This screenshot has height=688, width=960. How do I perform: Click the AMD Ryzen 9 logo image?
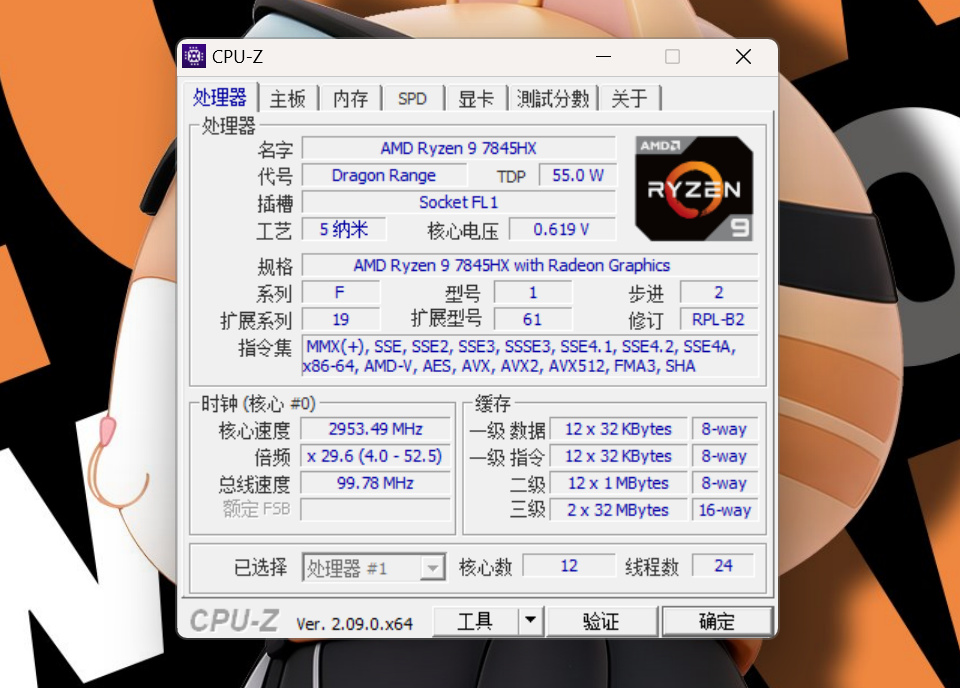point(694,188)
